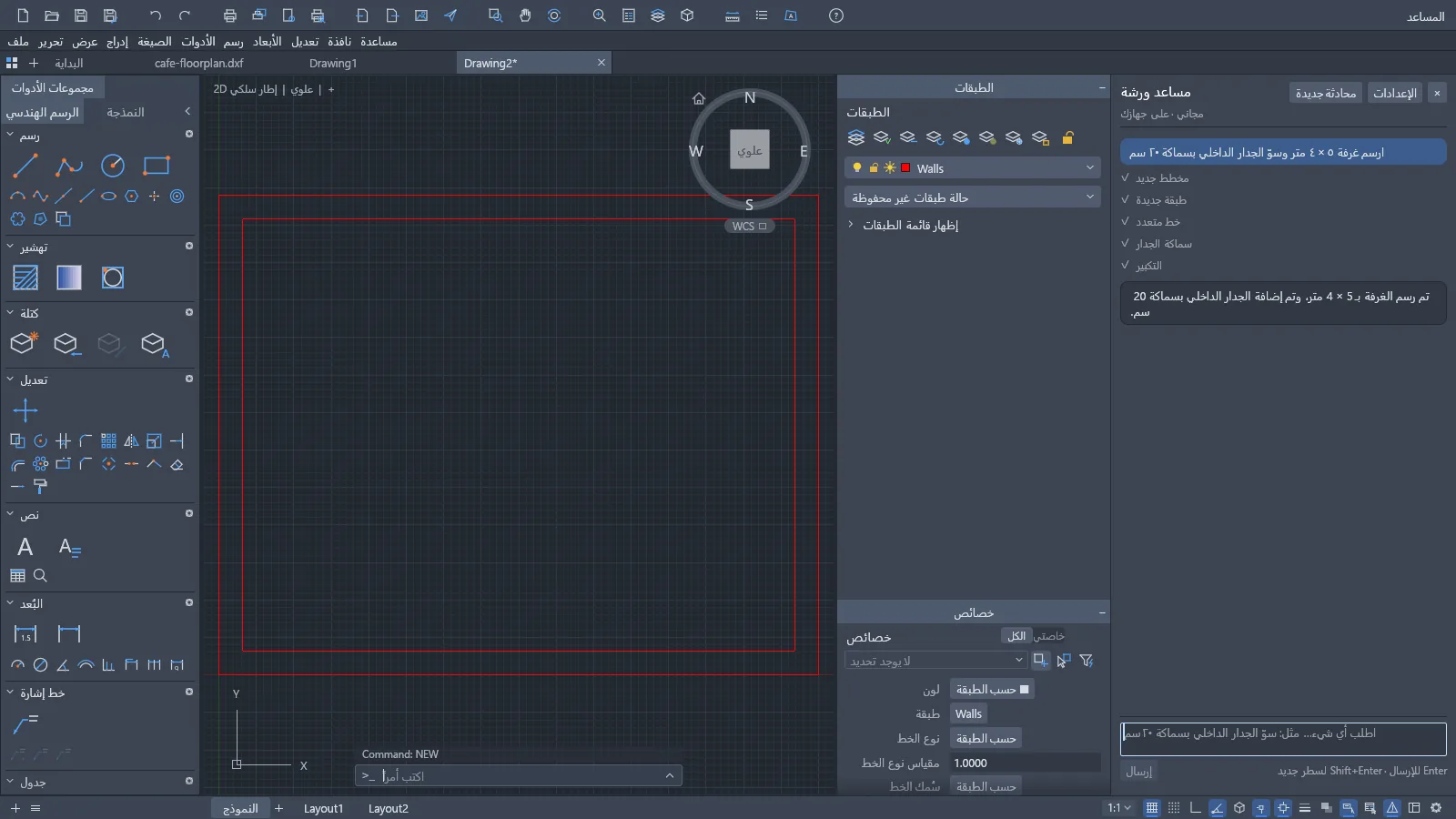The height and width of the screenshot is (819, 1456).
Task: Toggle ortho mode in status bar
Action: point(1196,808)
